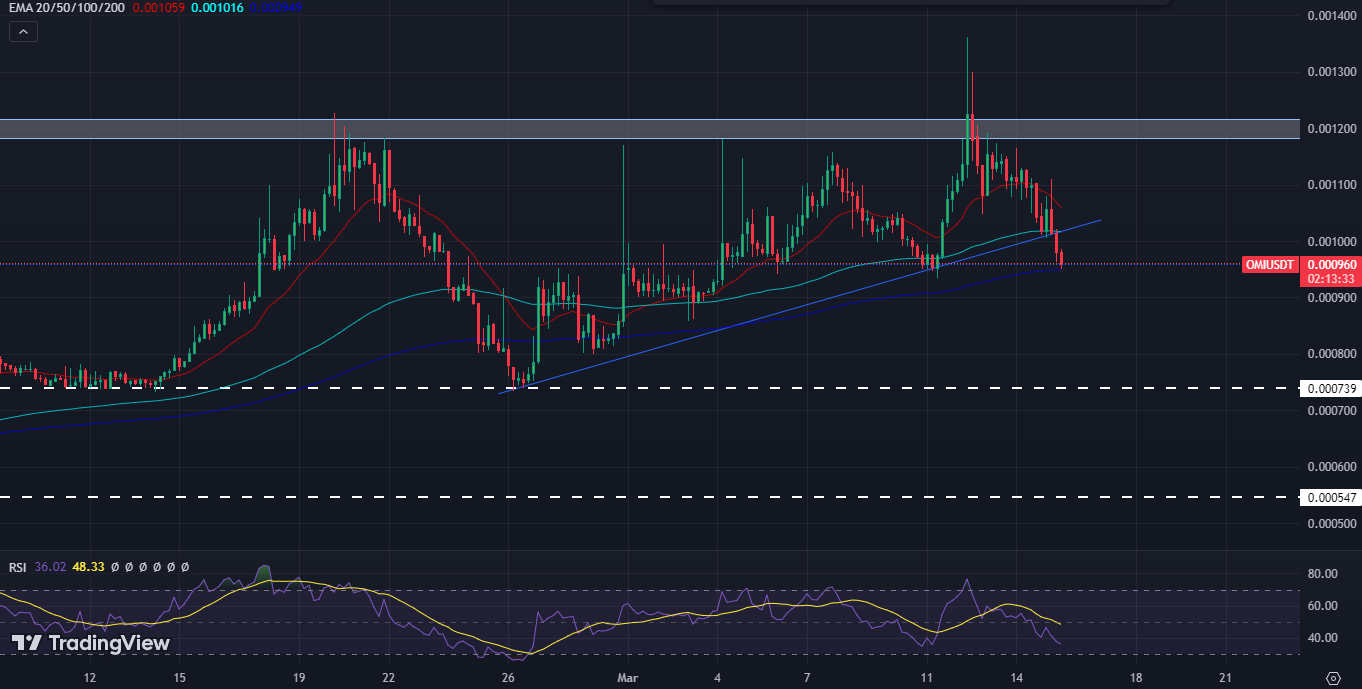Select the RSI indicator legend label
This screenshot has width=1362, height=689.
(17, 567)
